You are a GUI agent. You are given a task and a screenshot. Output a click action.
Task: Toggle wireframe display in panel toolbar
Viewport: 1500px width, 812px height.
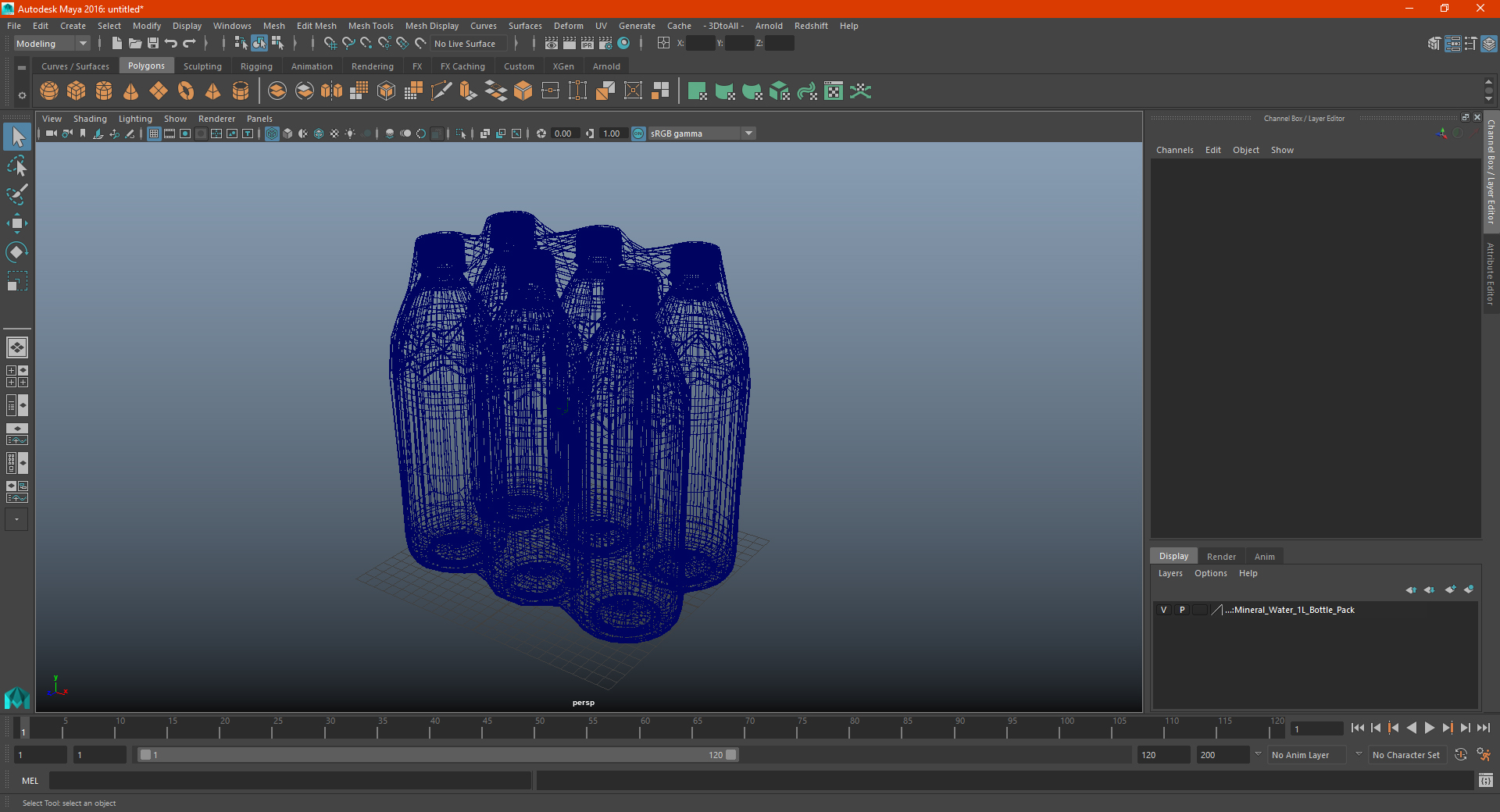tap(272, 134)
